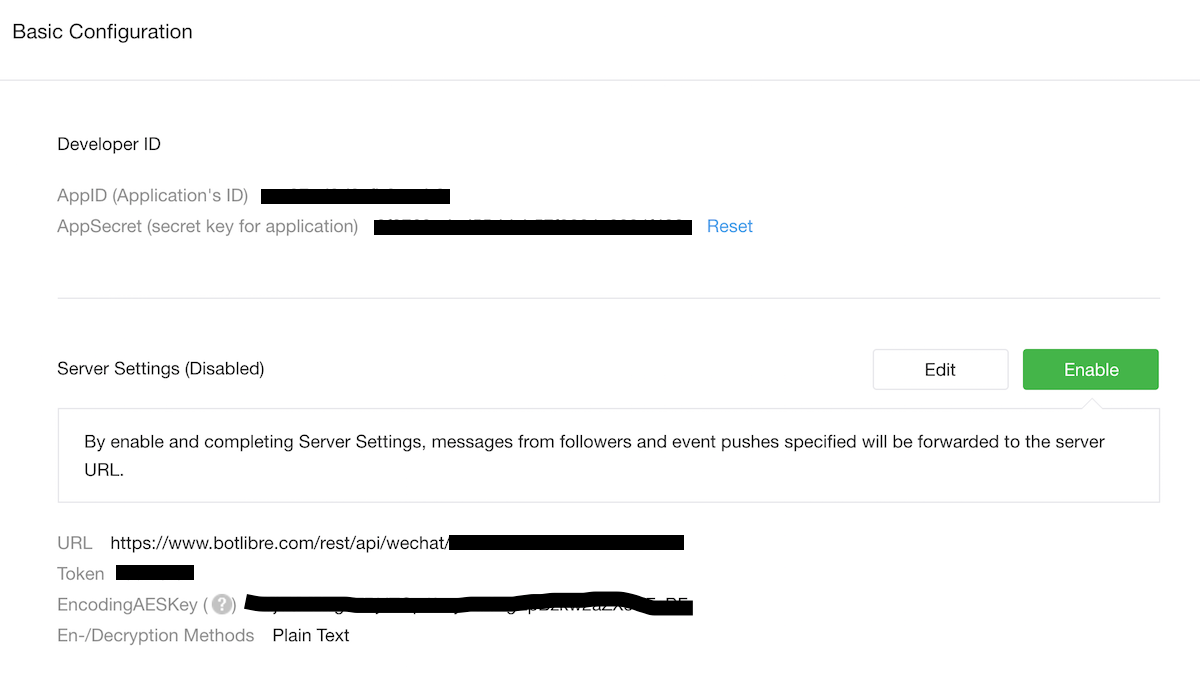Screen dimensions: 1200x685
Task: Open server settings with the Edit button
Action: pyautogui.click(x=940, y=369)
